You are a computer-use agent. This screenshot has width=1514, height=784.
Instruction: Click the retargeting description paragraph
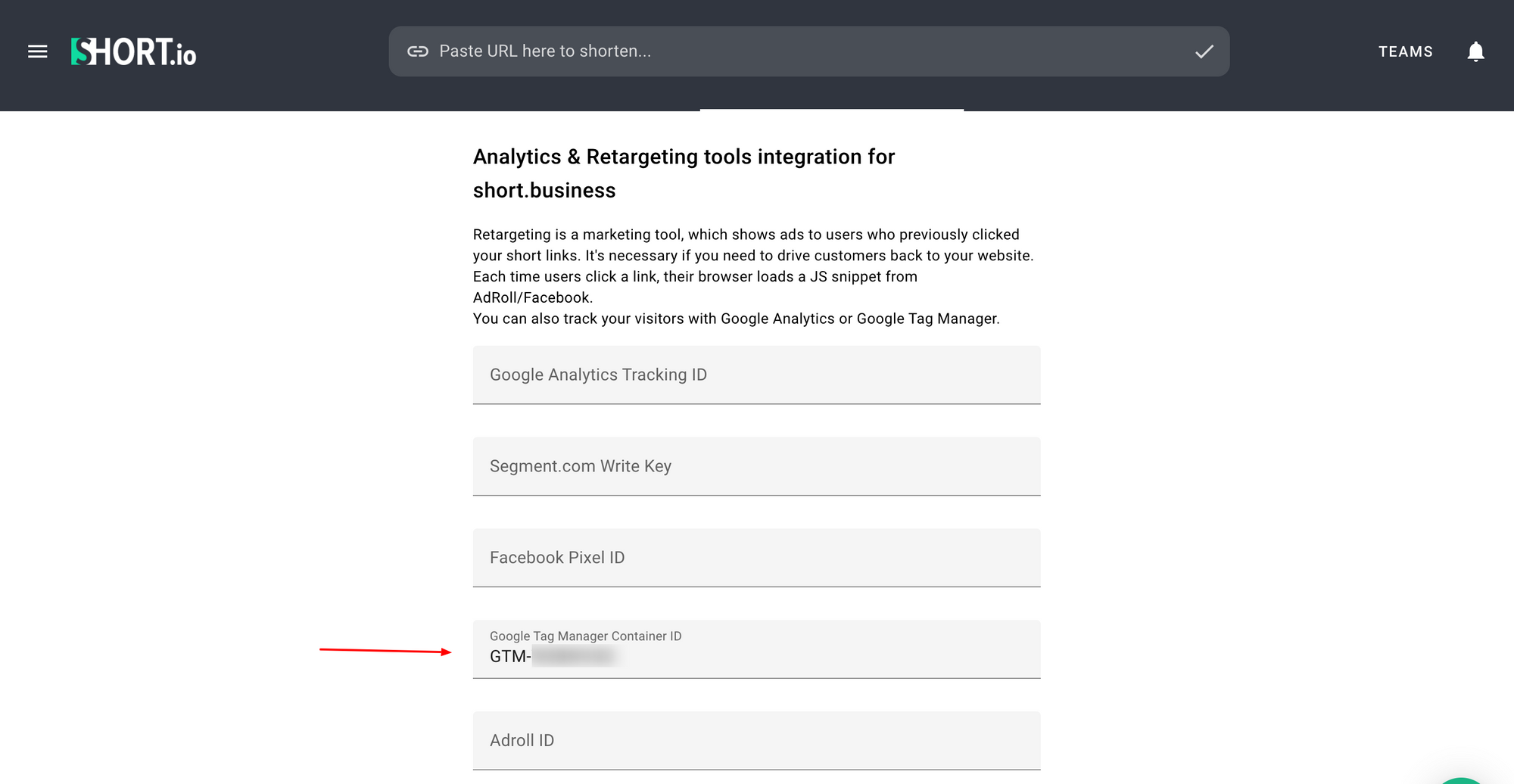(752, 255)
